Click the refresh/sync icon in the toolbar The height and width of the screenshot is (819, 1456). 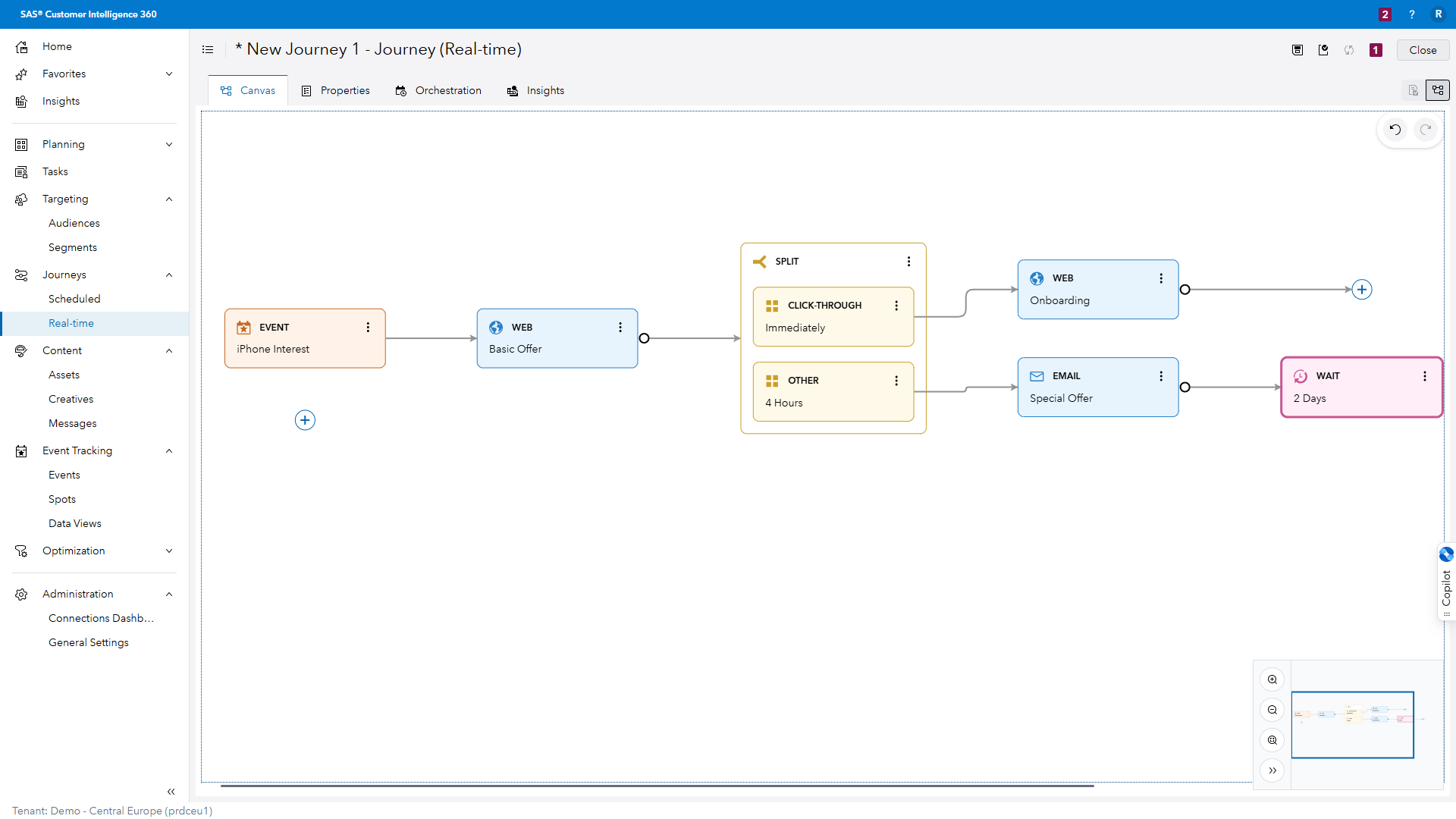point(1349,50)
